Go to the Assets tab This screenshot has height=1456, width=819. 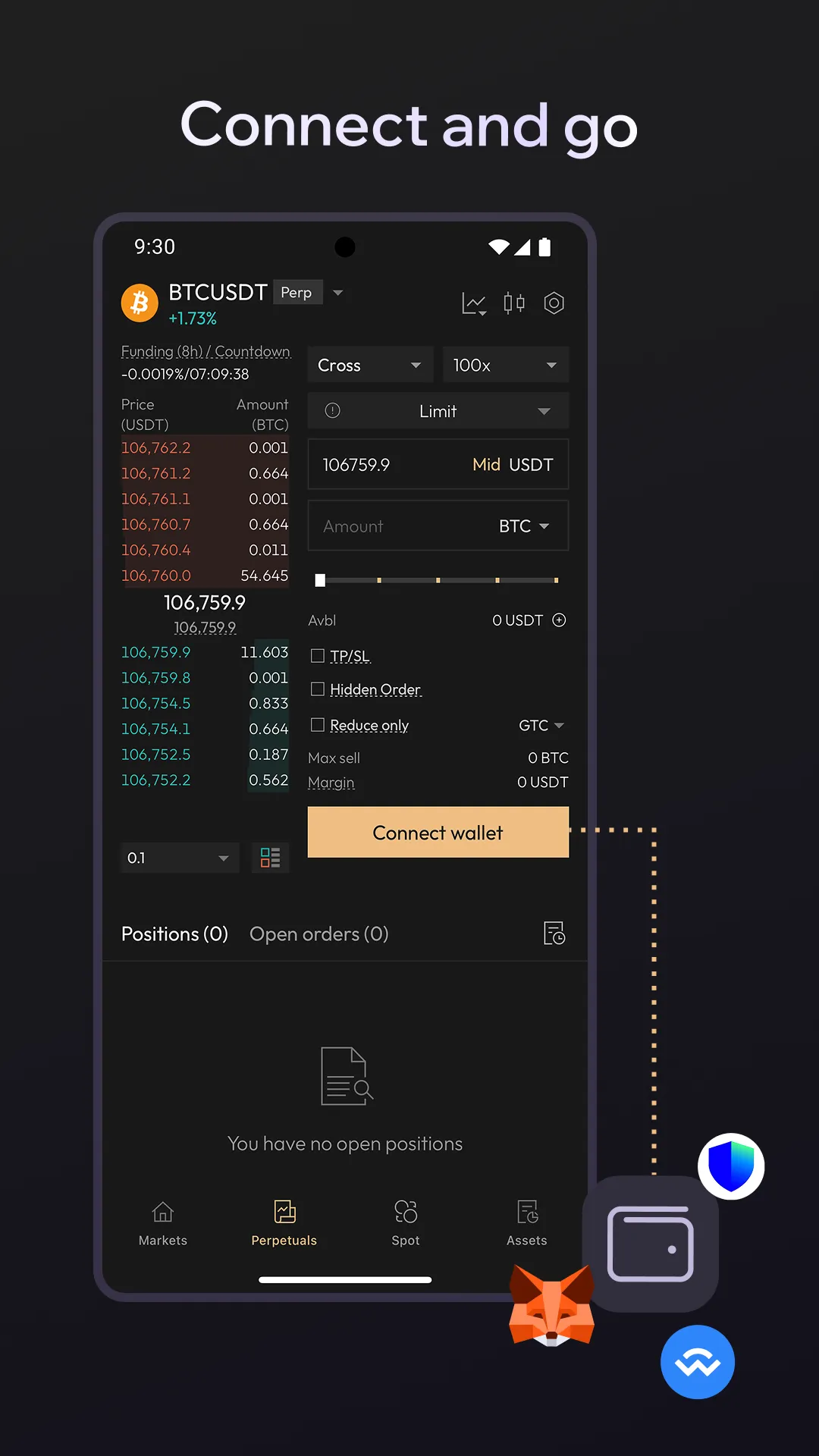tap(527, 1222)
